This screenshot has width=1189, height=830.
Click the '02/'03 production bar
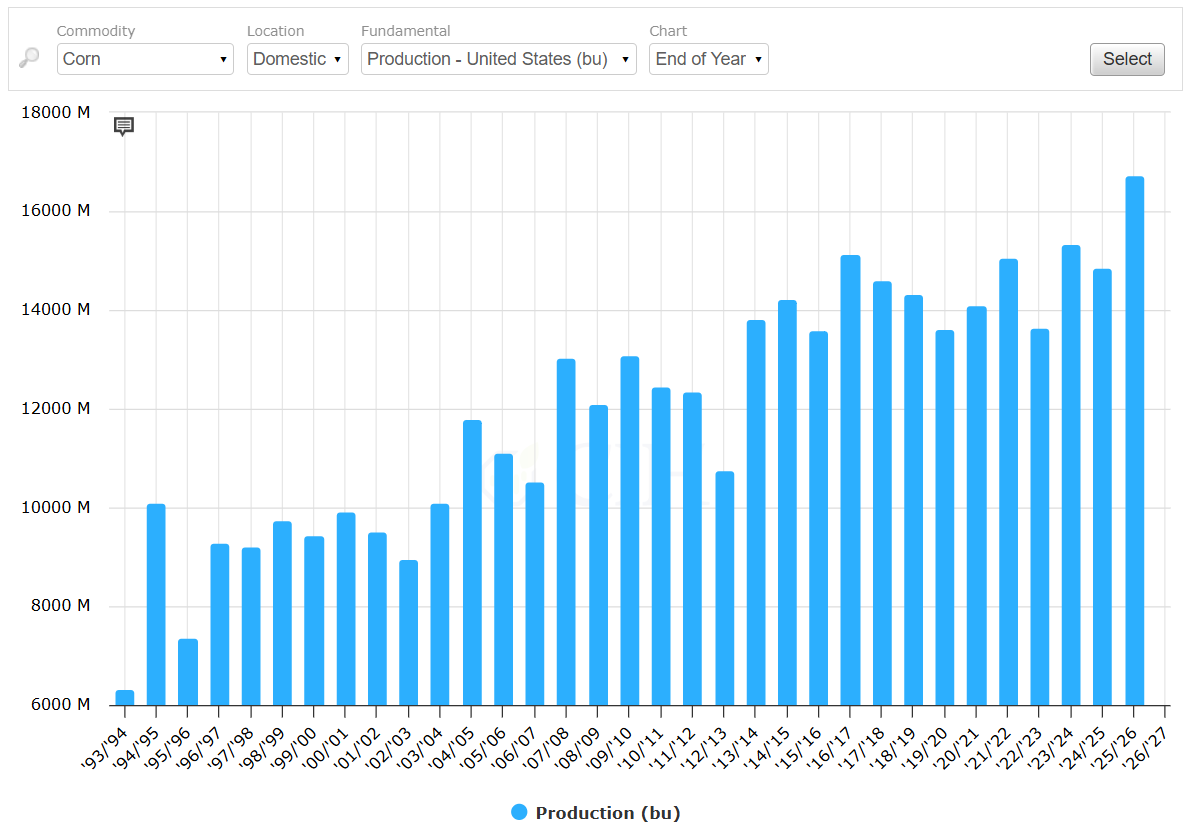(x=409, y=632)
